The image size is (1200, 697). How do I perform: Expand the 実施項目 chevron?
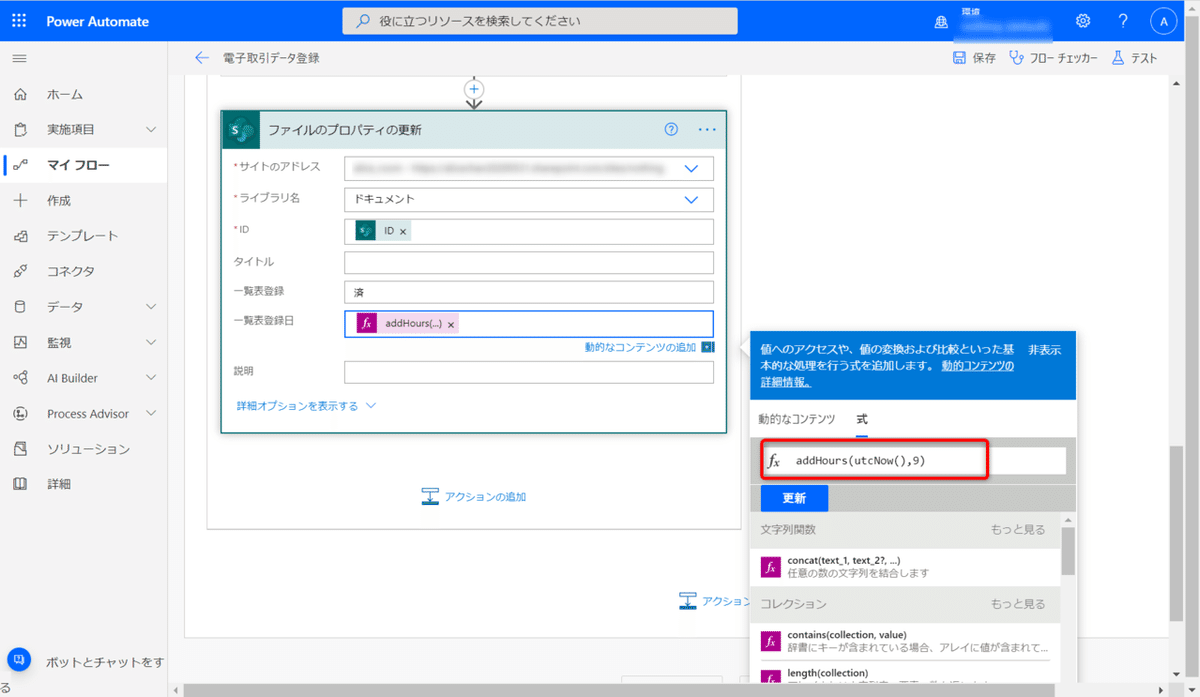click(151, 130)
